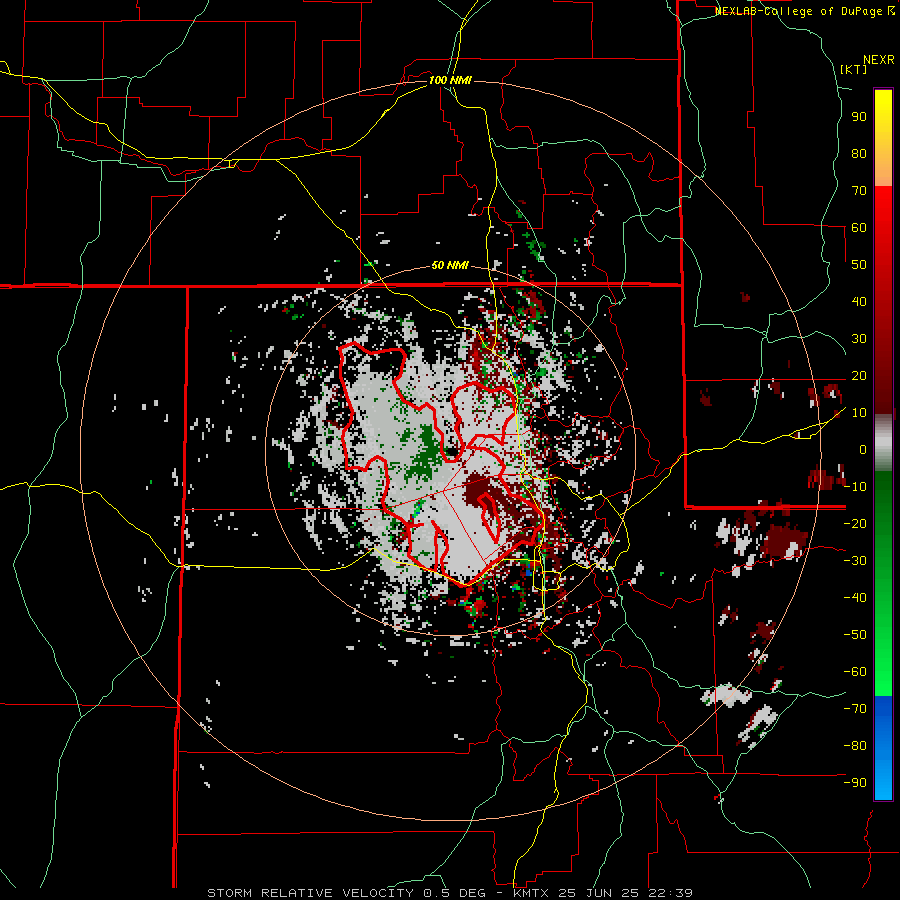This screenshot has height=900, width=900.
Task: Click the -10 knot scale label
Action: click(x=855, y=487)
